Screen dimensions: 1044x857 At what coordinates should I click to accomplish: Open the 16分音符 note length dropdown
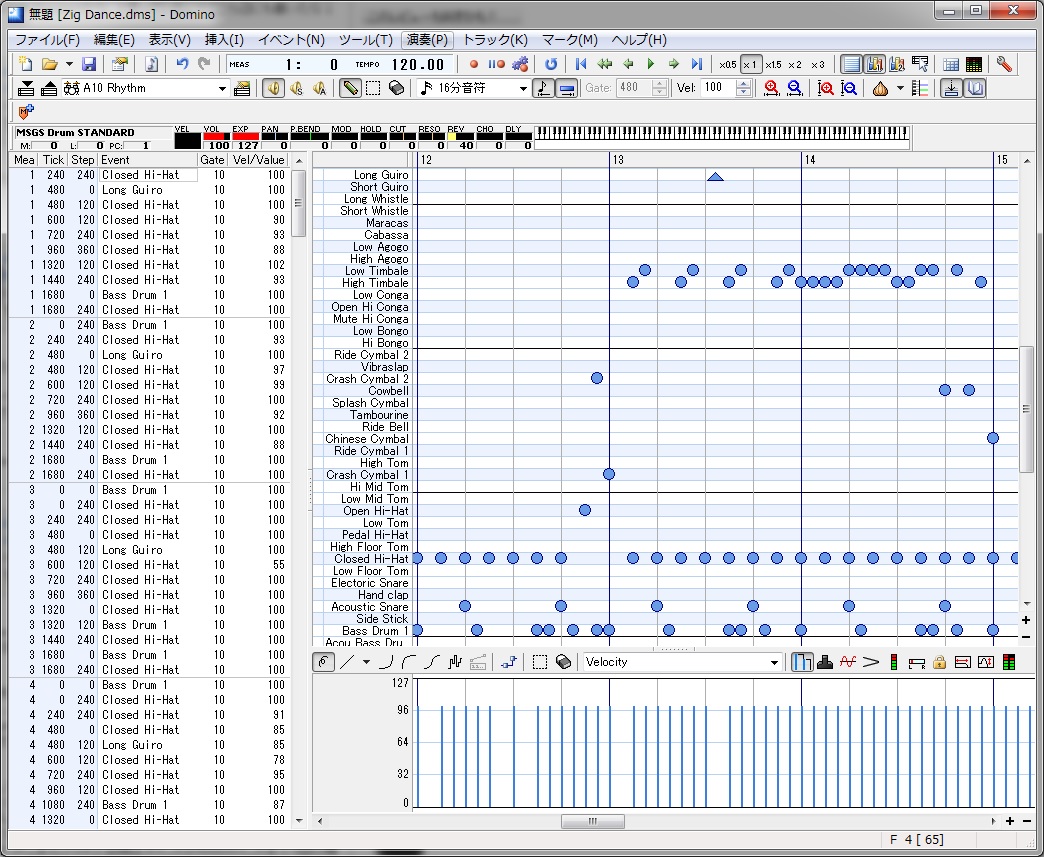[x=523, y=88]
